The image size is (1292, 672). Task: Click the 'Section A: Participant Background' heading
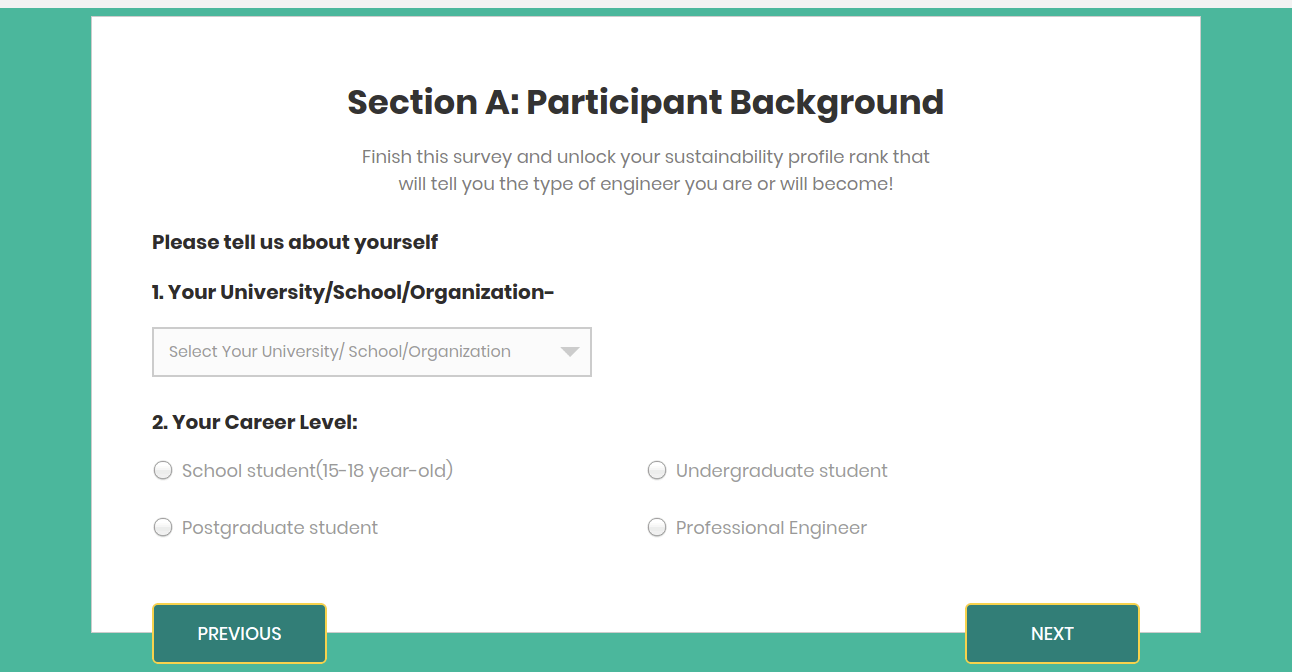pyautogui.click(x=645, y=102)
